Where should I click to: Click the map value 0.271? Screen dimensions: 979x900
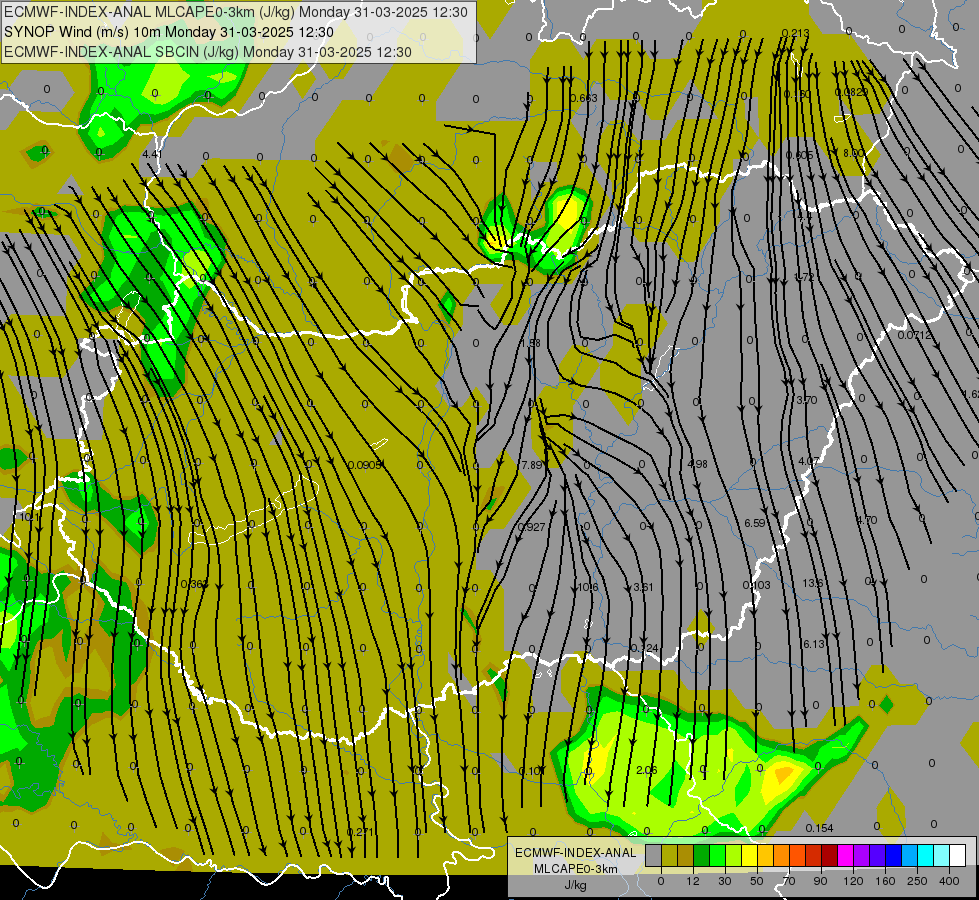pyautogui.click(x=360, y=832)
